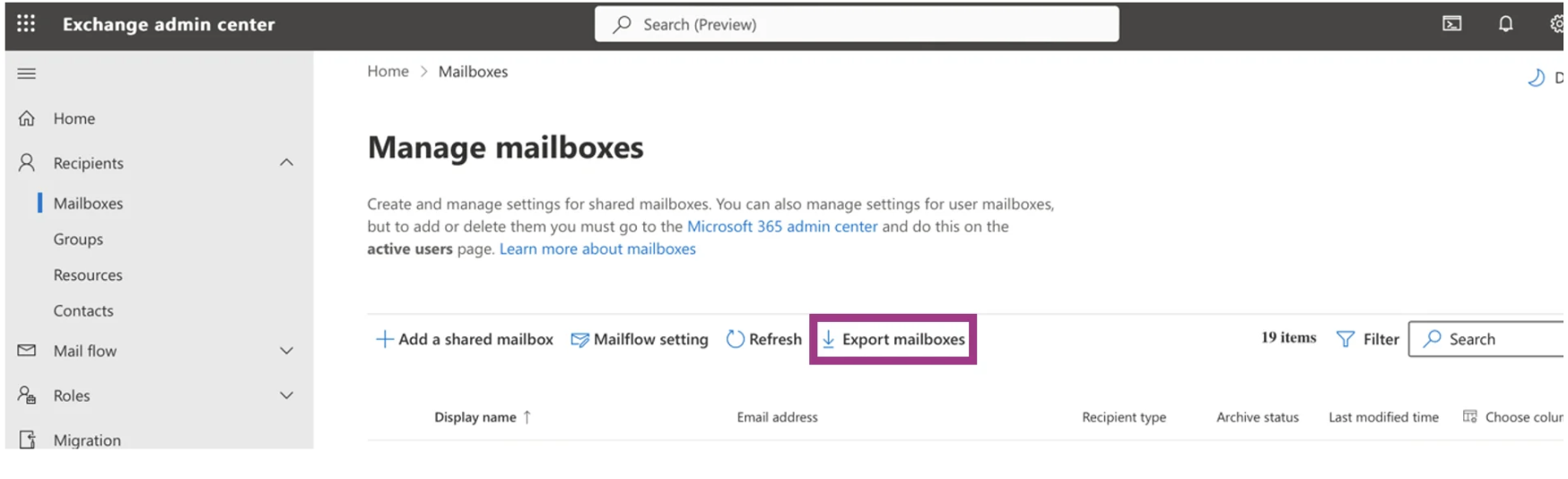This screenshot has height=479, width=1568.
Task: Click the magnifier icon in top search
Action: [622, 24]
